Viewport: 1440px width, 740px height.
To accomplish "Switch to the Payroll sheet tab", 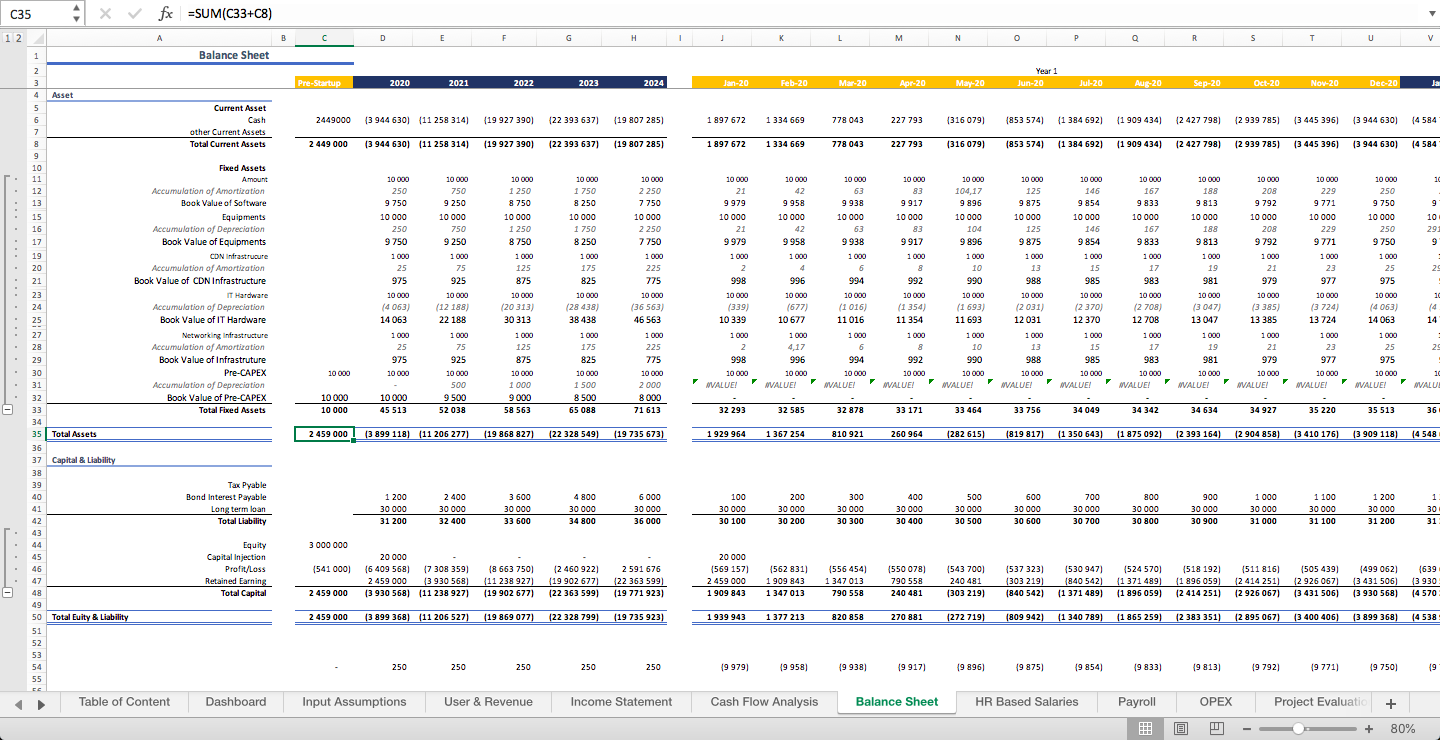I will 1137,702.
